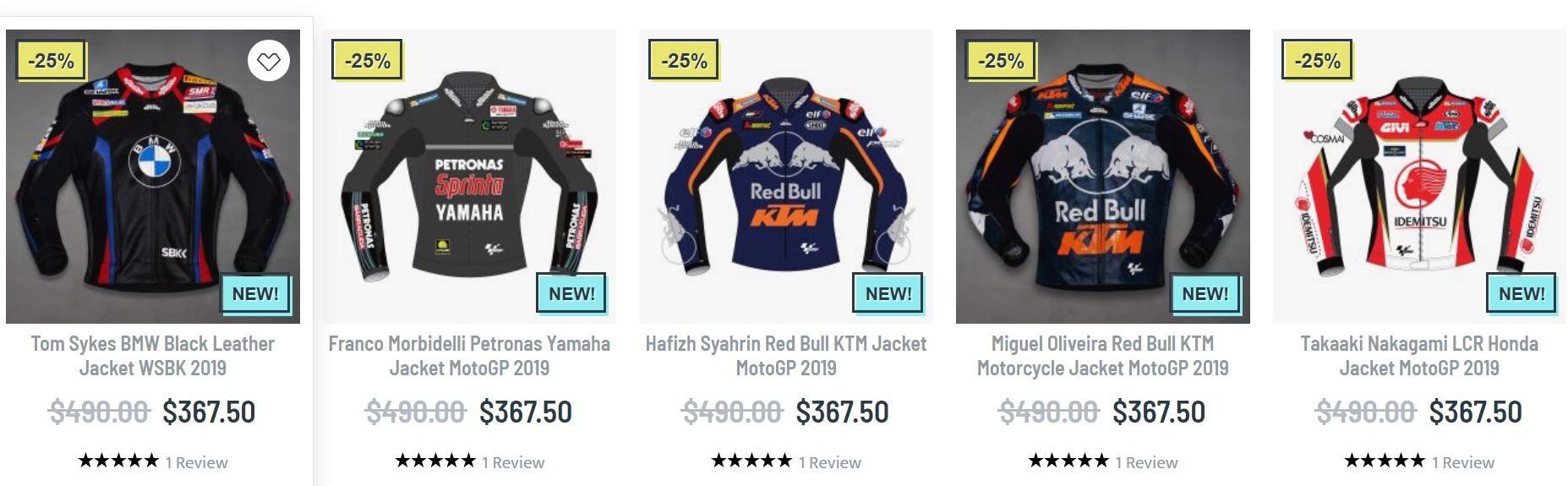The height and width of the screenshot is (486, 1568).
Task: Click the star rating under Morbidelli jacket
Action: pyautogui.click(x=435, y=461)
